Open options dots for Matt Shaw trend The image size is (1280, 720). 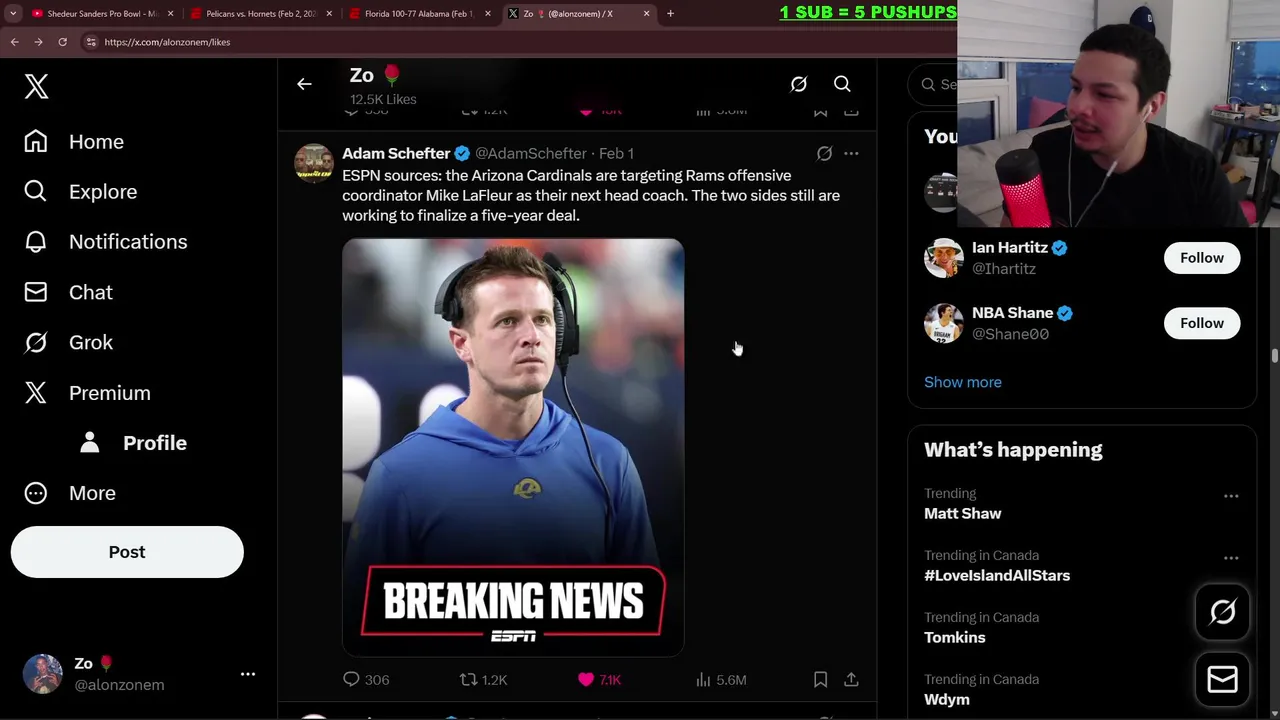(x=1231, y=496)
